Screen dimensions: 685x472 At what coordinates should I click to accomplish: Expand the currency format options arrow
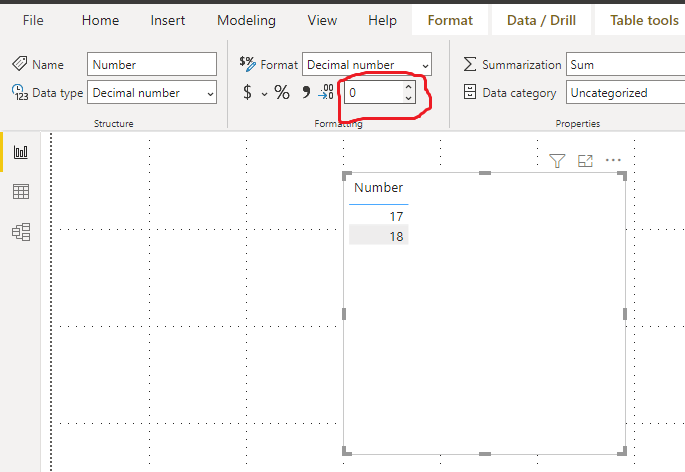click(264, 94)
